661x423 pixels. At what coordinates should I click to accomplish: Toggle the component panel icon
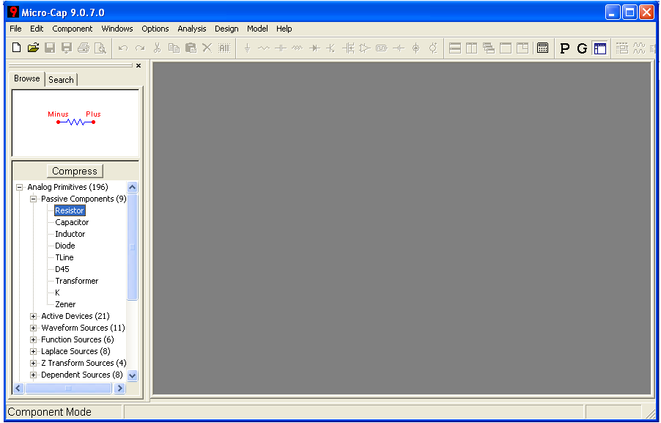pos(600,48)
